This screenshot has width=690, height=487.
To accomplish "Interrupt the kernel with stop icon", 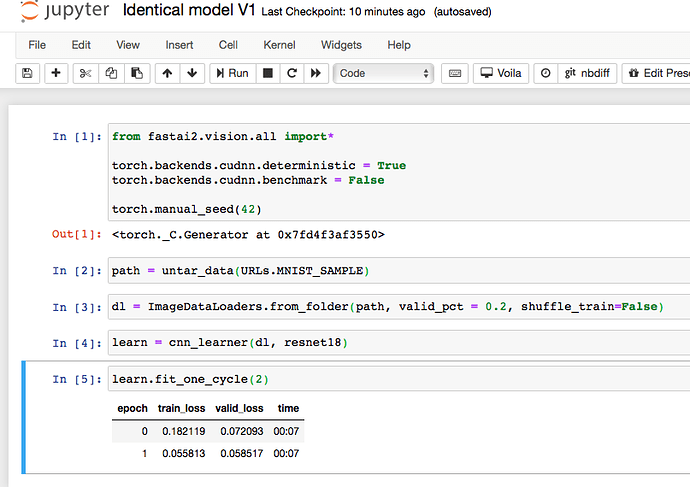I will click(268, 73).
